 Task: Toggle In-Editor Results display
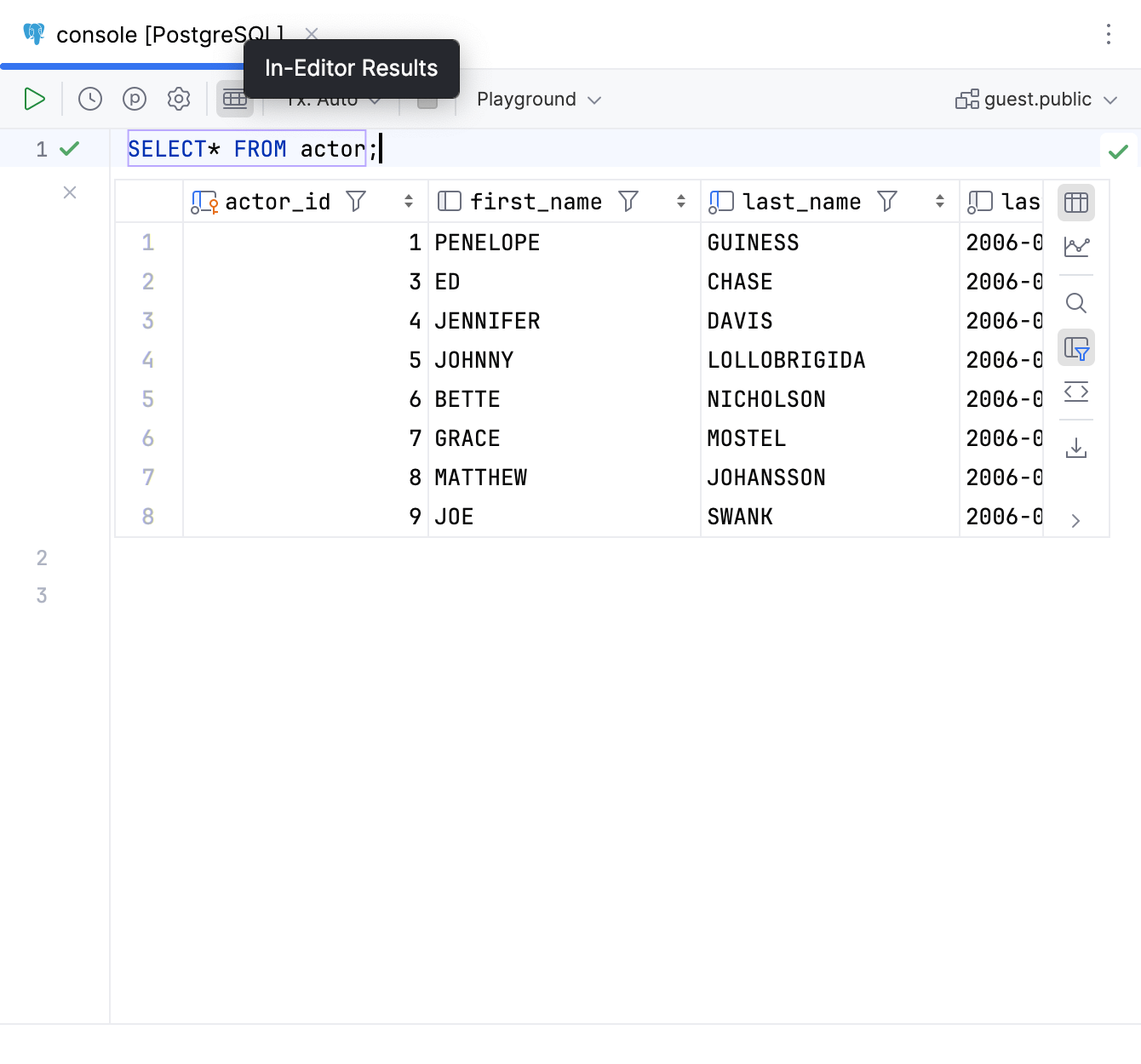235,99
